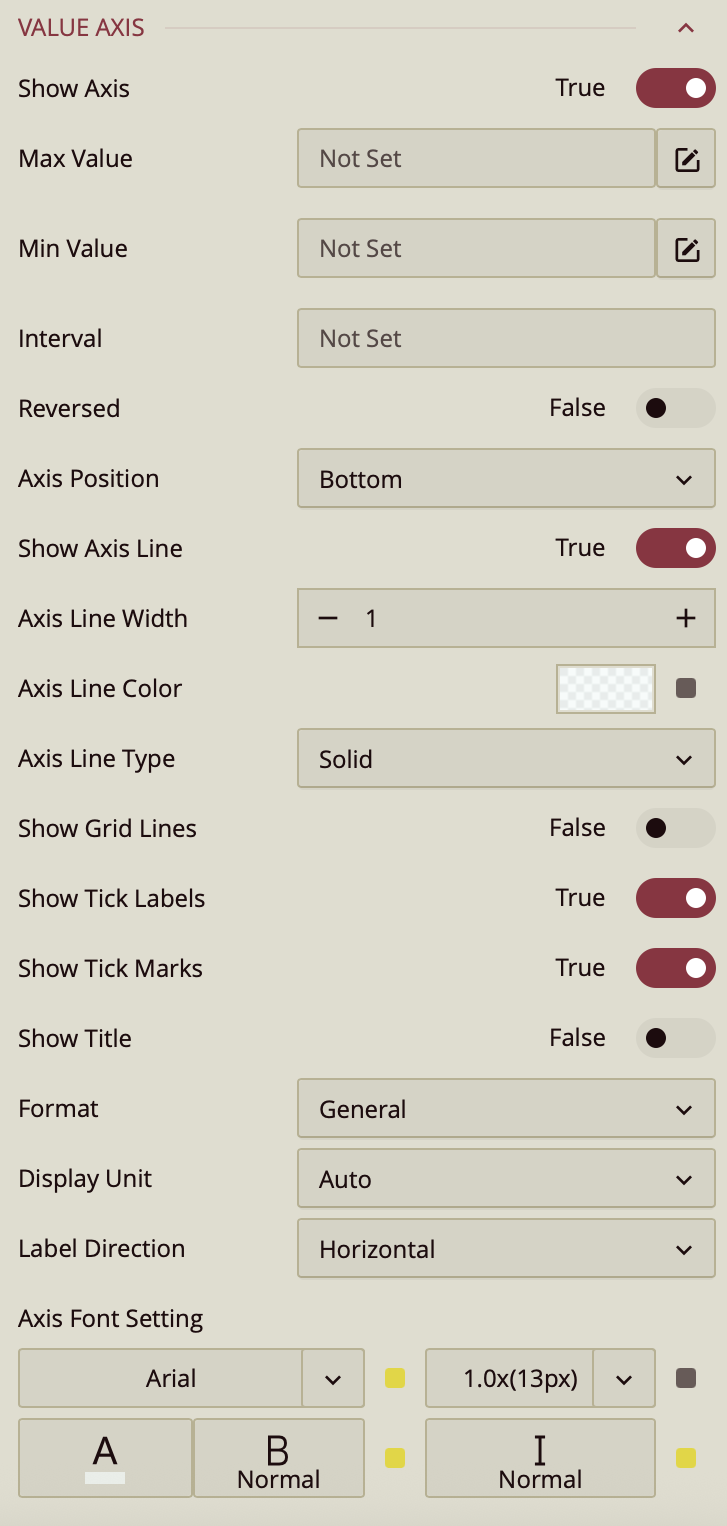Viewport: 727px width, 1526px height.
Task: Collapse the VALUE AXIS section
Action: click(x=686, y=28)
